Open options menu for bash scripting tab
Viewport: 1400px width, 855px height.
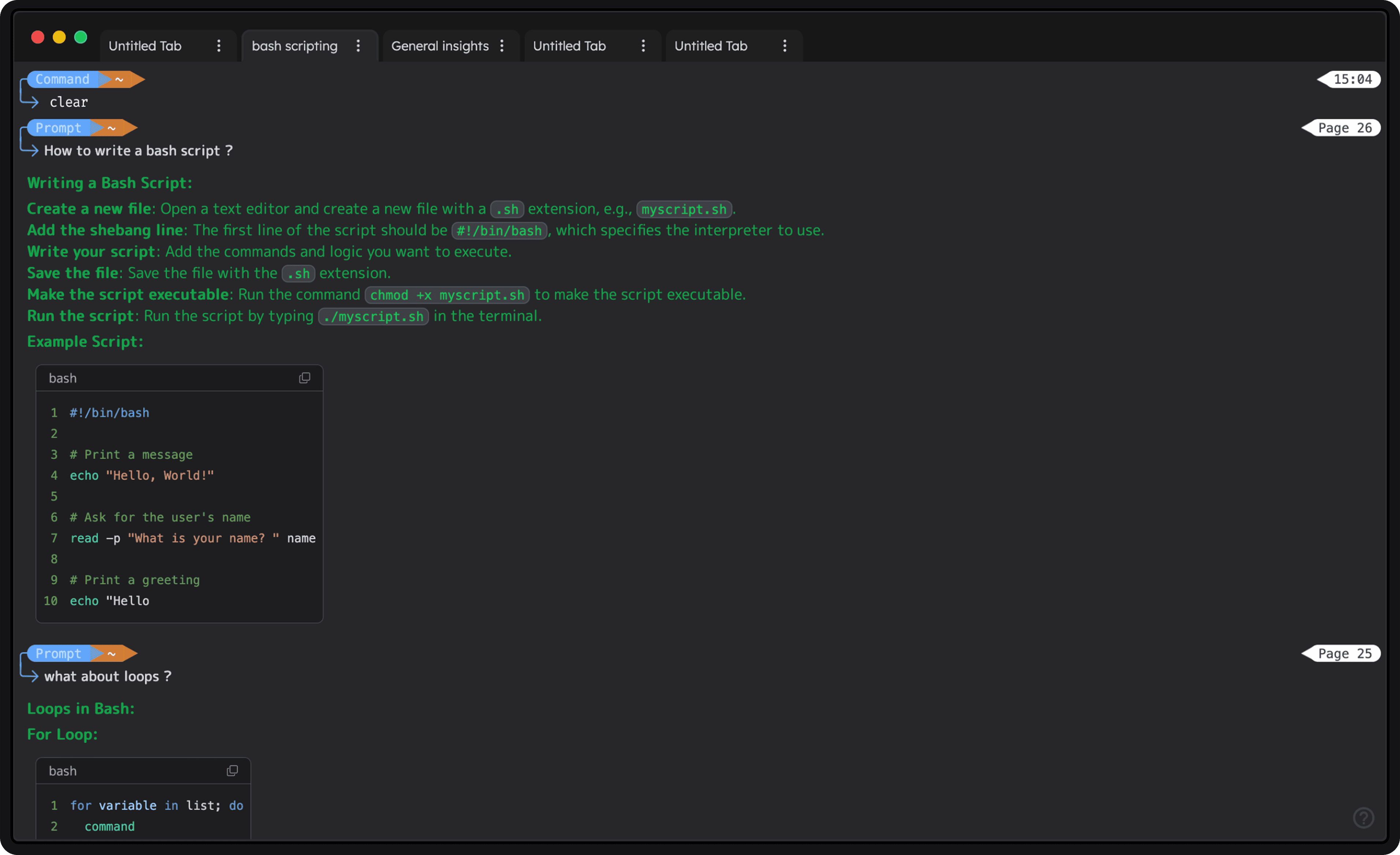tap(358, 46)
